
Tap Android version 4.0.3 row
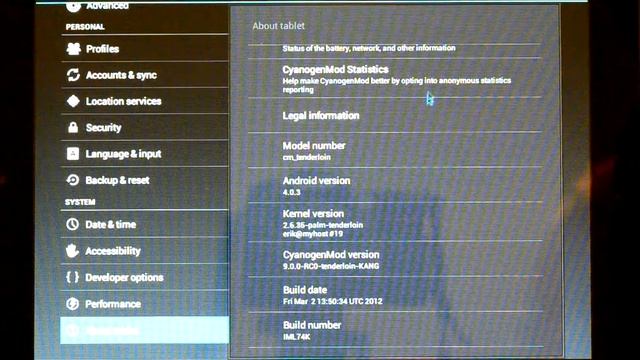point(395,185)
